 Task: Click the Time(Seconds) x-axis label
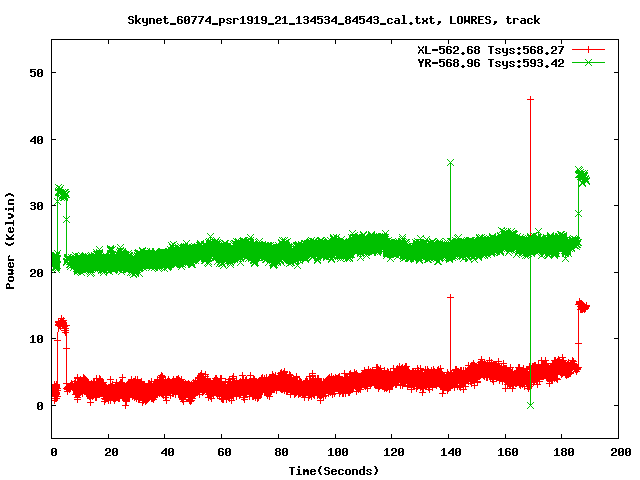(x=333, y=471)
